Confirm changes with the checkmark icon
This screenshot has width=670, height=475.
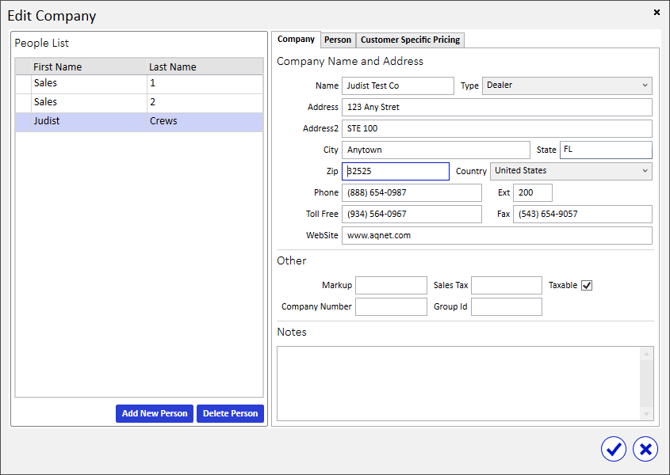pos(614,449)
